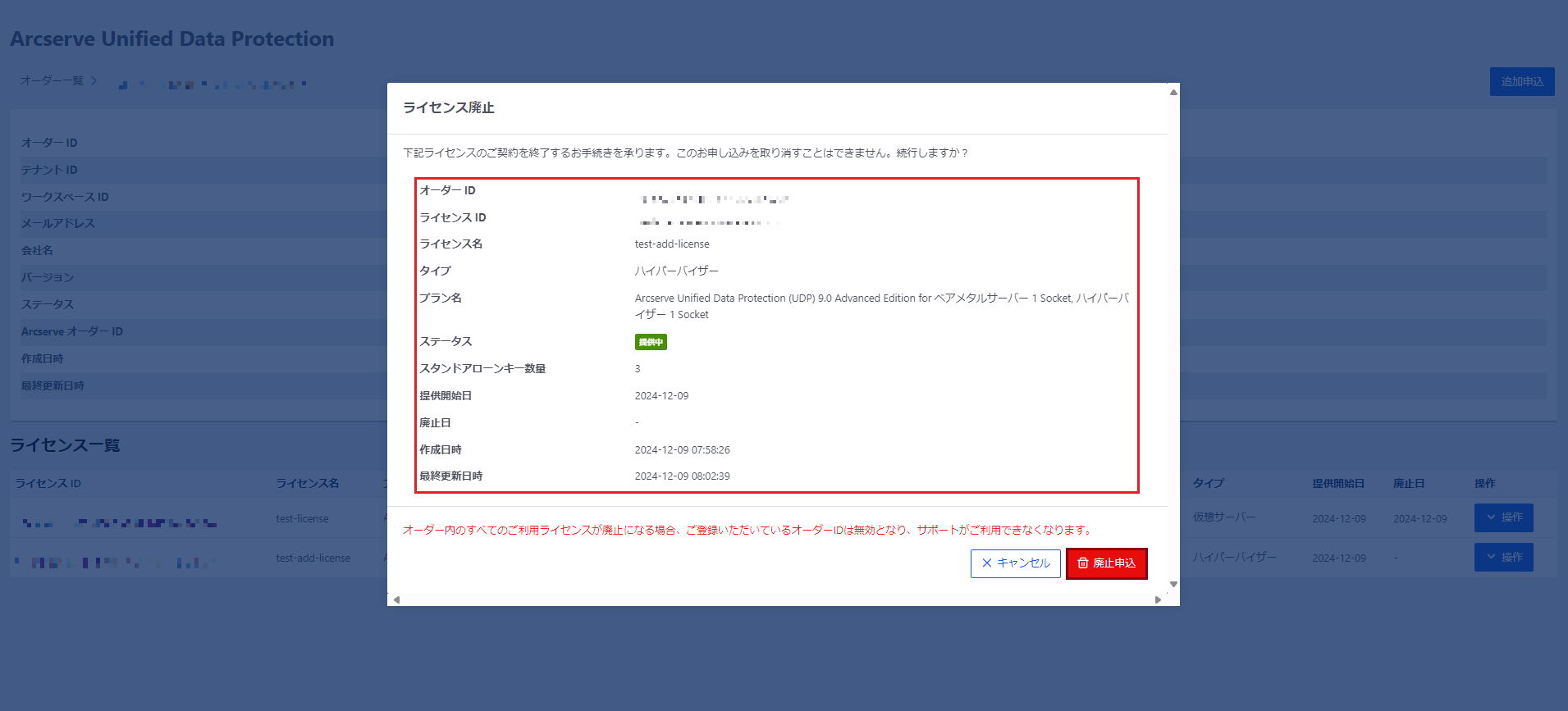The image size is (1568, 711).
Task: Click the 仮想サーバー type cell in the license table
Action: [x=1224, y=517]
